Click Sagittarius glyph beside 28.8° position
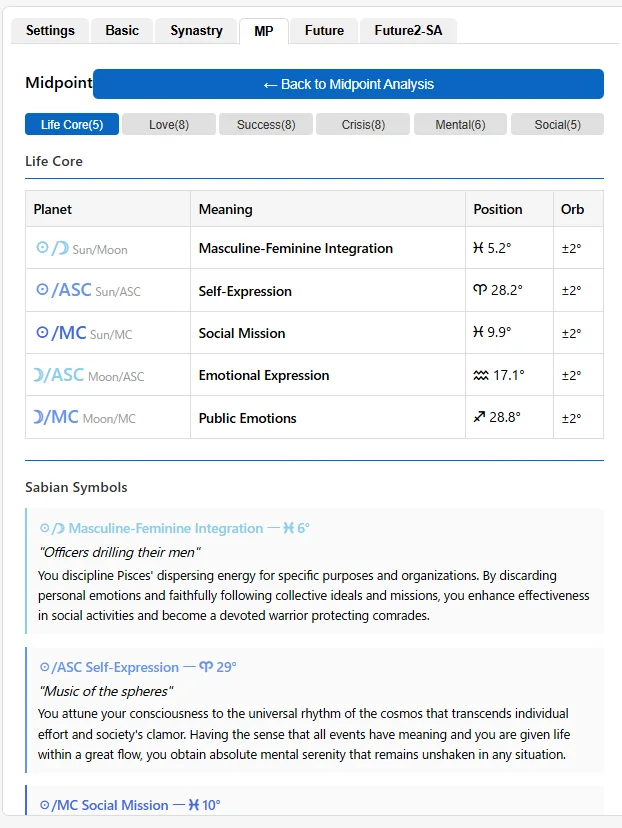This screenshot has width=622, height=828. pos(479,417)
